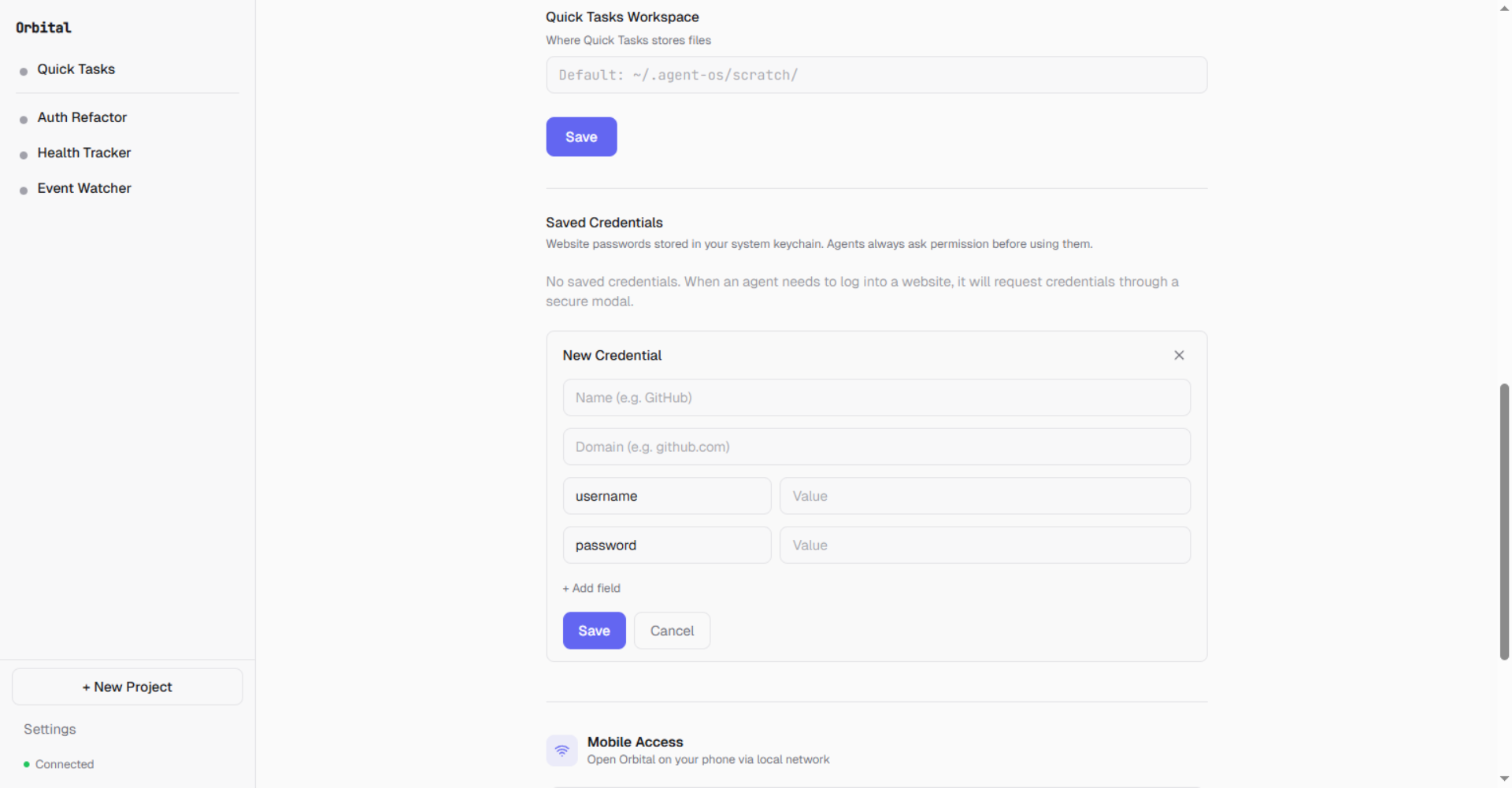Screen dimensions: 1512x788
Task: Select the Event Watcher project
Action: pyautogui.click(x=83, y=188)
